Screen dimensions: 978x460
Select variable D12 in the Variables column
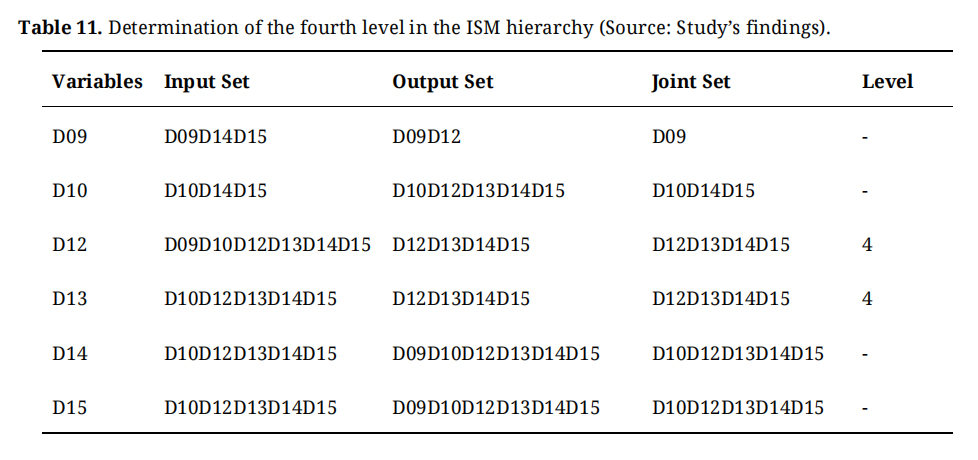coord(70,244)
